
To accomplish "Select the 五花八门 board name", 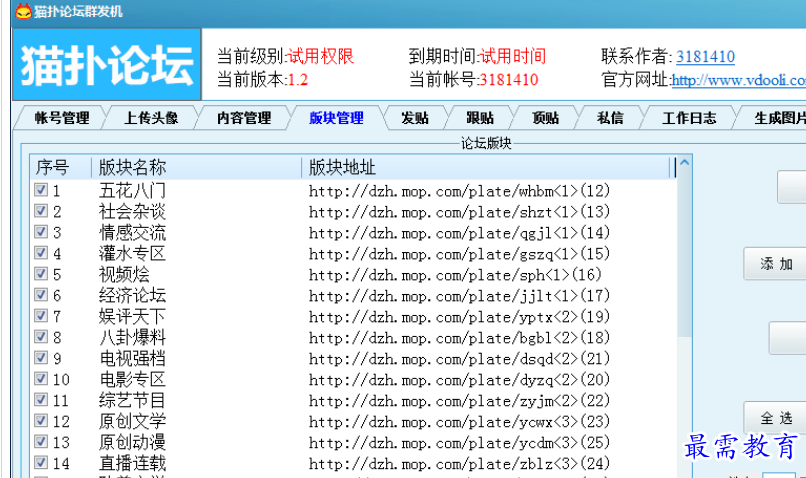I will coord(132,191).
